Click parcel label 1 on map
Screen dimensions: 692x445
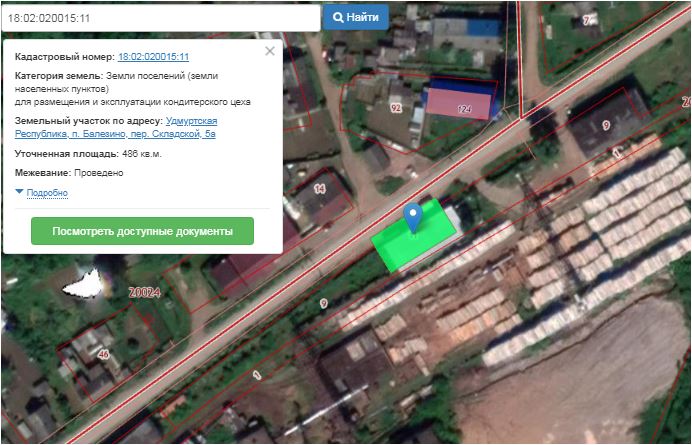pos(257,376)
